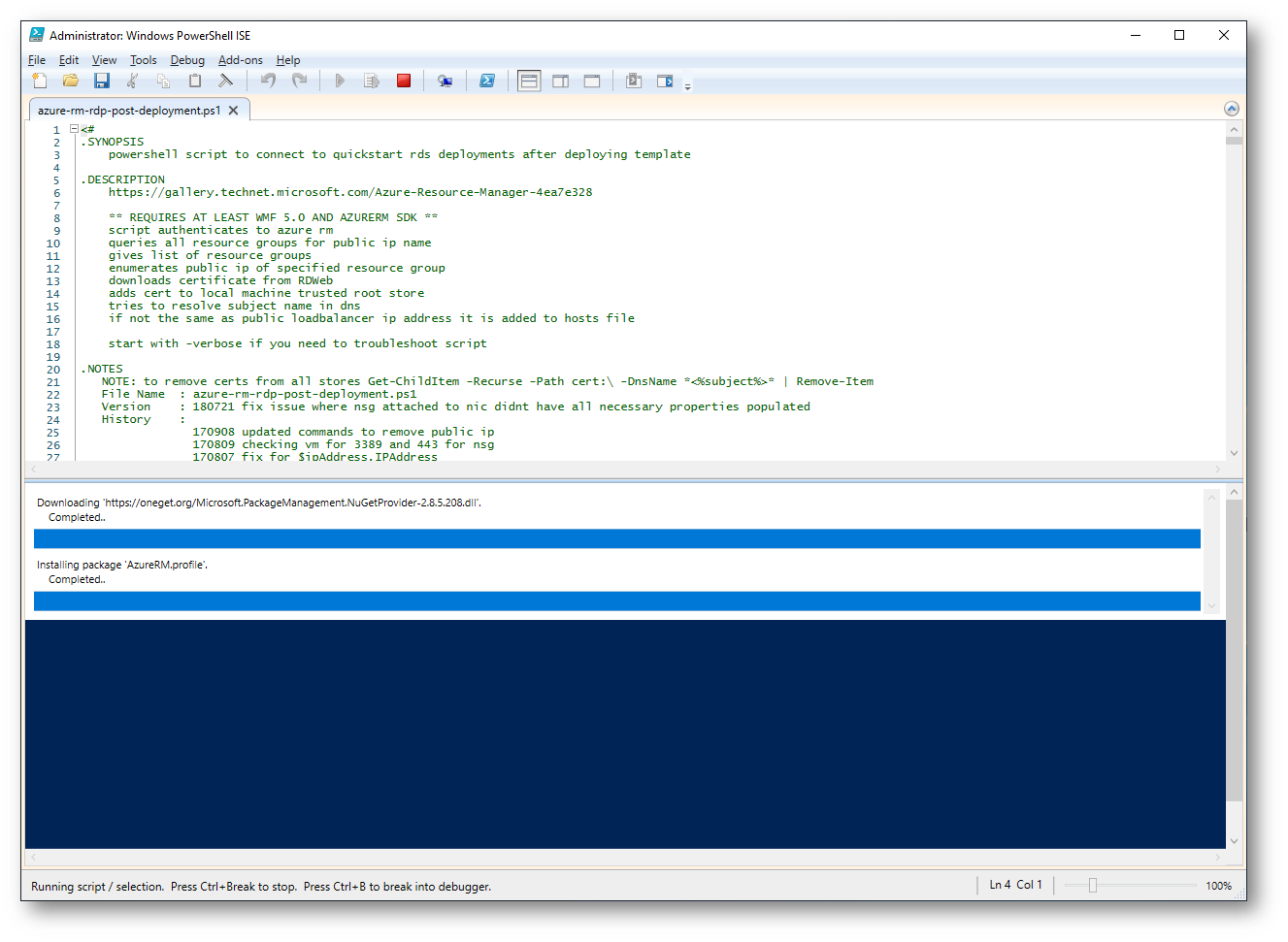This screenshot has width=1288, height=942.
Task: Open the Tools menu
Action: click(x=144, y=60)
